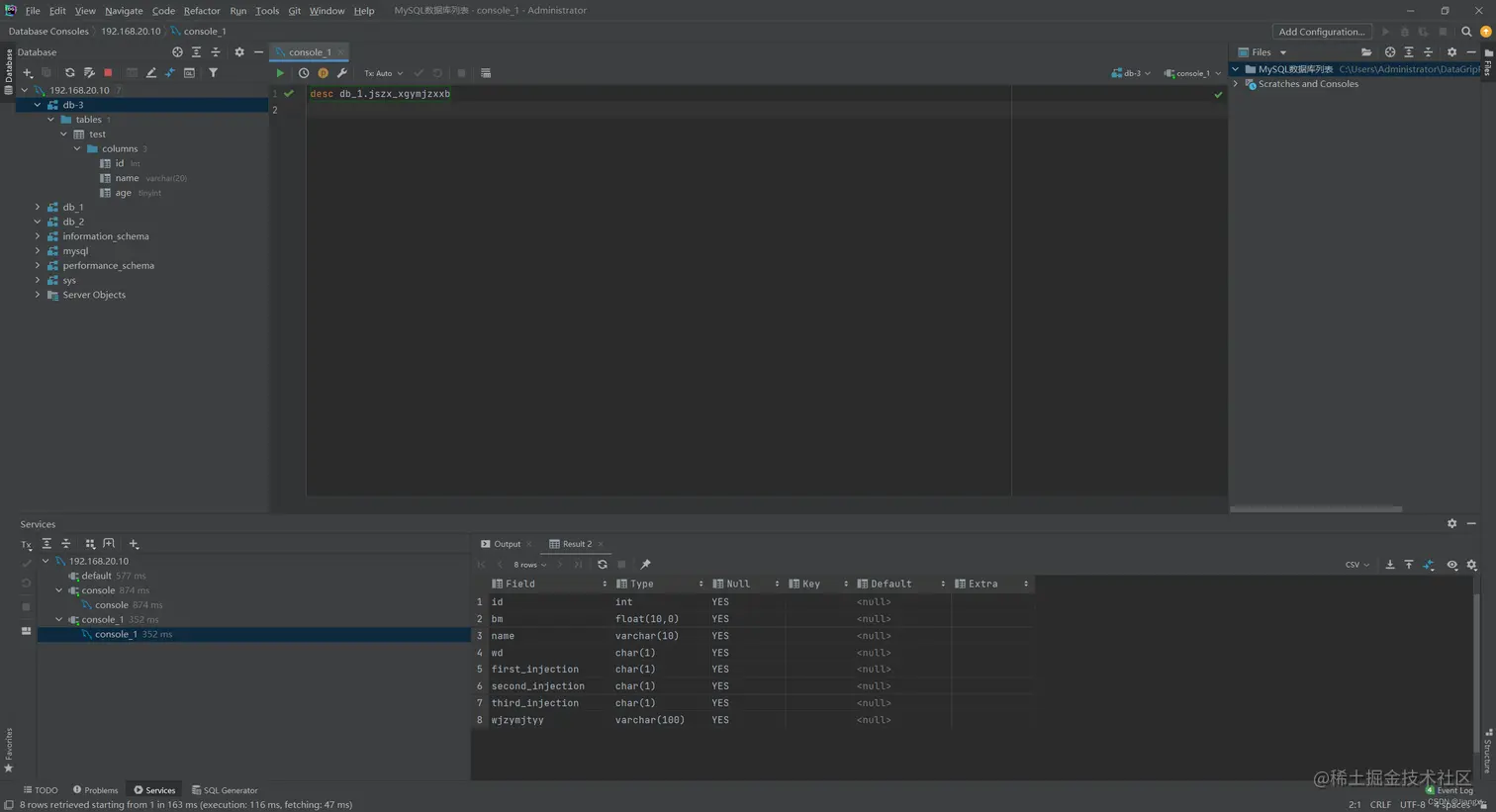The height and width of the screenshot is (812, 1496).
Task: Open the db-3 schema switcher dropdown
Action: pyautogui.click(x=1131, y=73)
